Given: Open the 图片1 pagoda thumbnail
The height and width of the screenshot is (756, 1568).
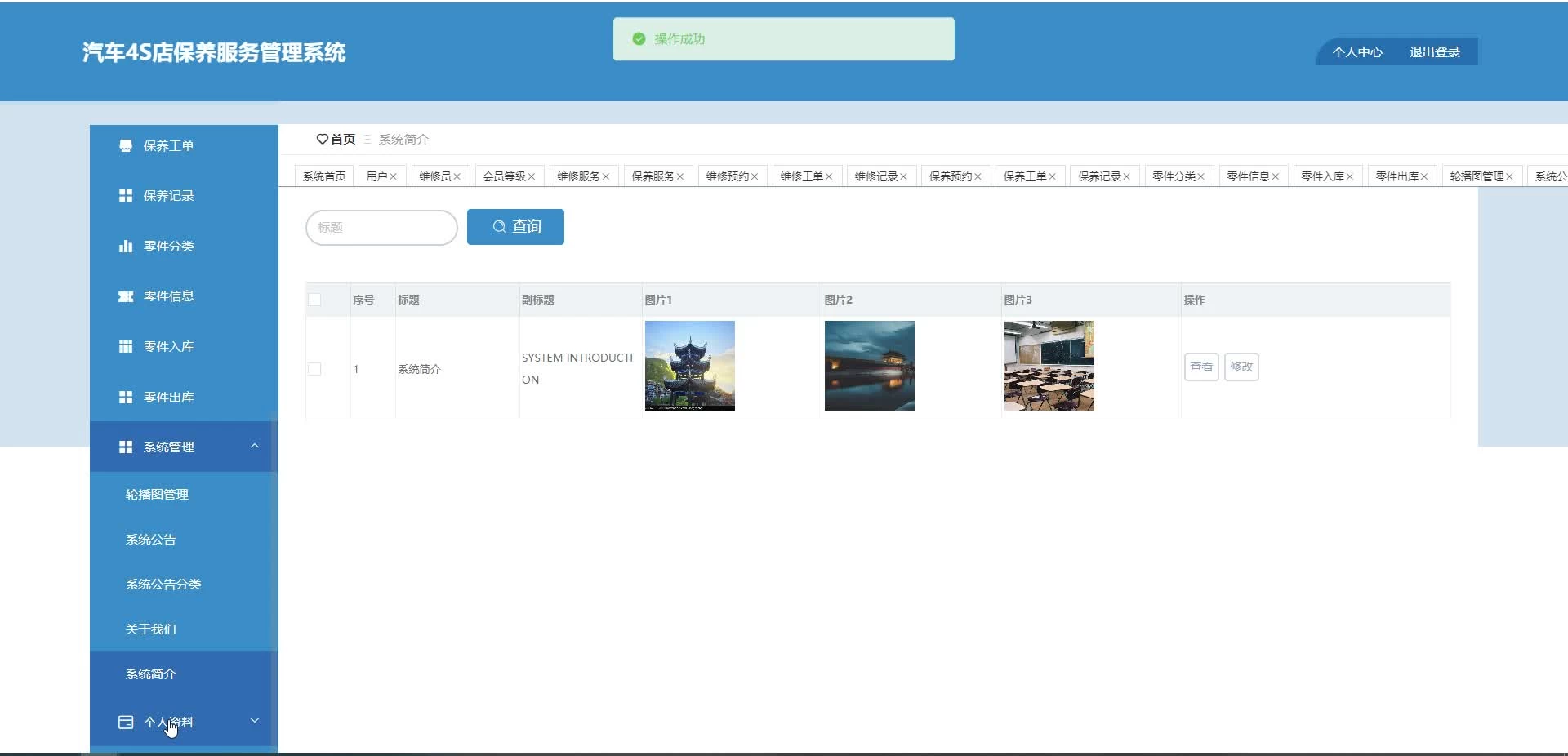Looking at the screenshot, I should tap(690, 366).
